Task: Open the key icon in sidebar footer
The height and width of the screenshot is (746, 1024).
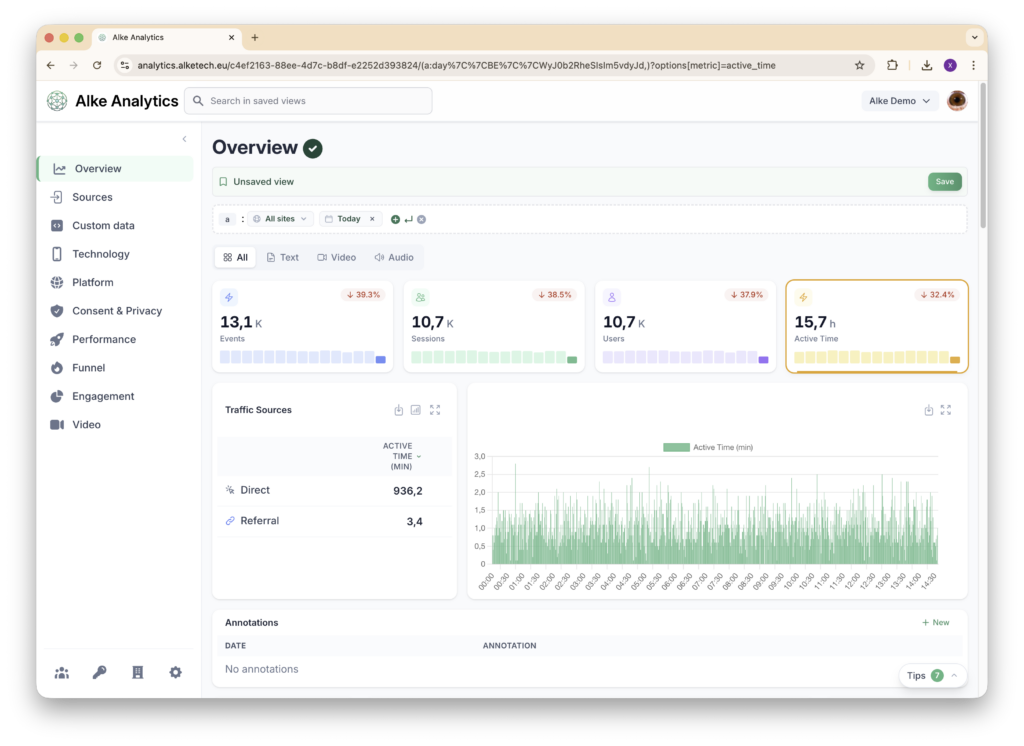Action: point(100,673)
